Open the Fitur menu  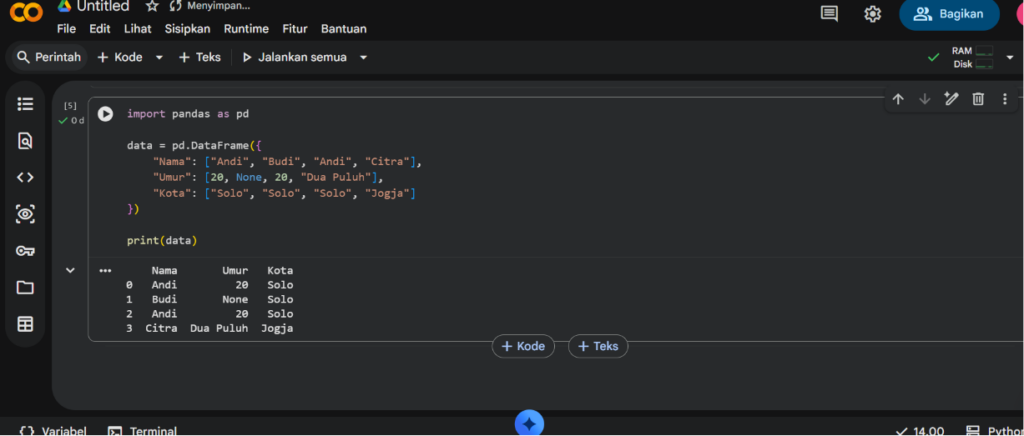[x=295, y=29]
